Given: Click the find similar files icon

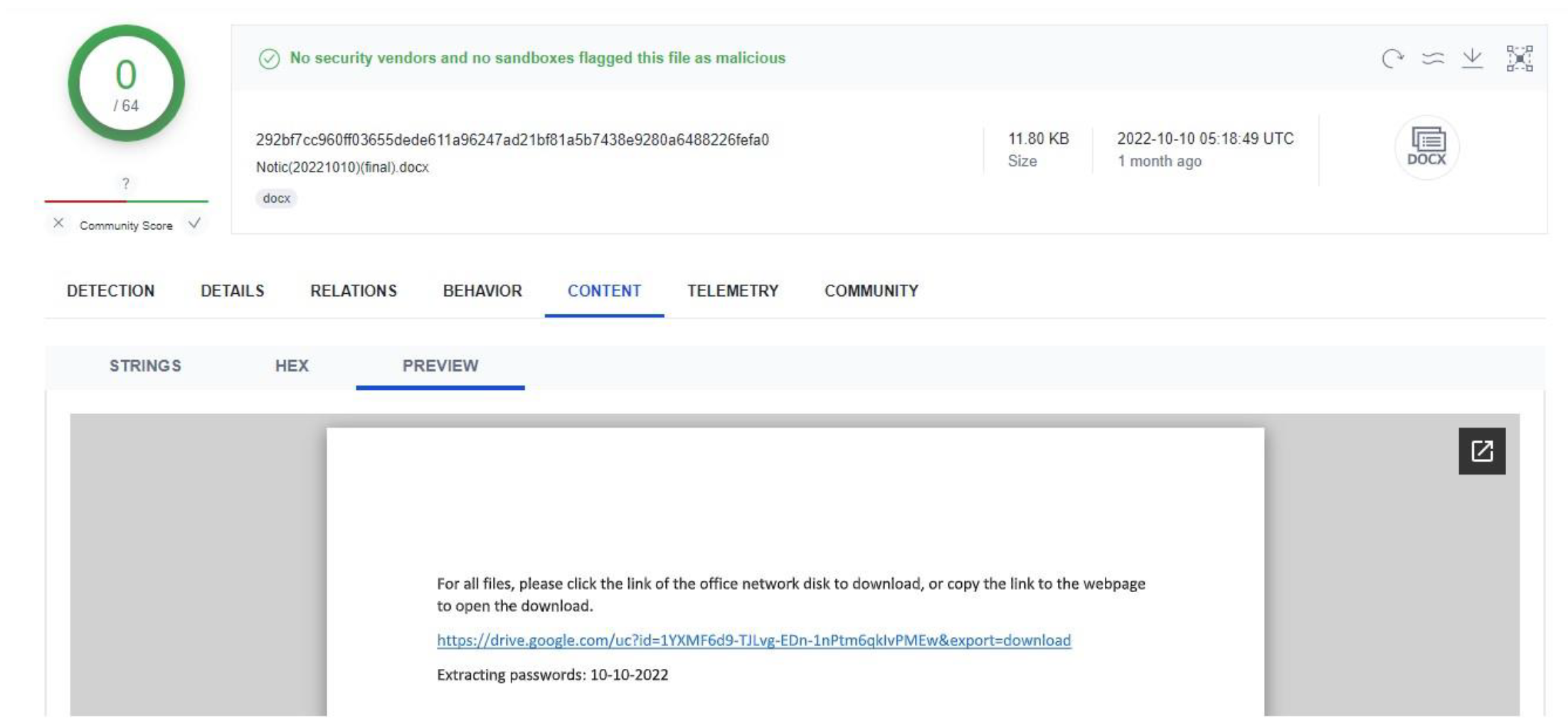Looking at the screenshot, I should pyautogui.click(x=1432, y=58).
